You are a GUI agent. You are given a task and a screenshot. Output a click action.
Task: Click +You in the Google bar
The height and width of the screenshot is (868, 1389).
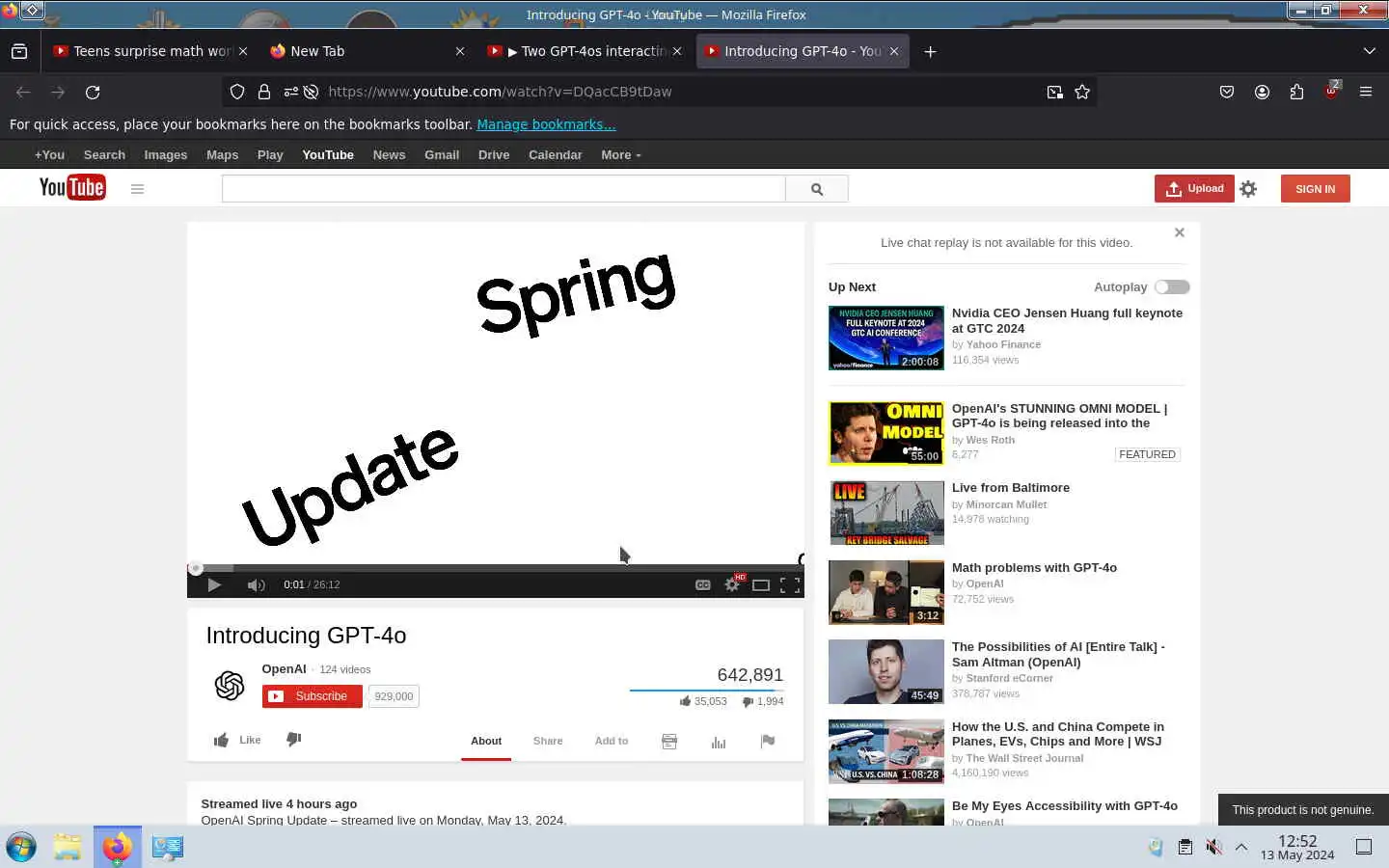tap(49, 154)
